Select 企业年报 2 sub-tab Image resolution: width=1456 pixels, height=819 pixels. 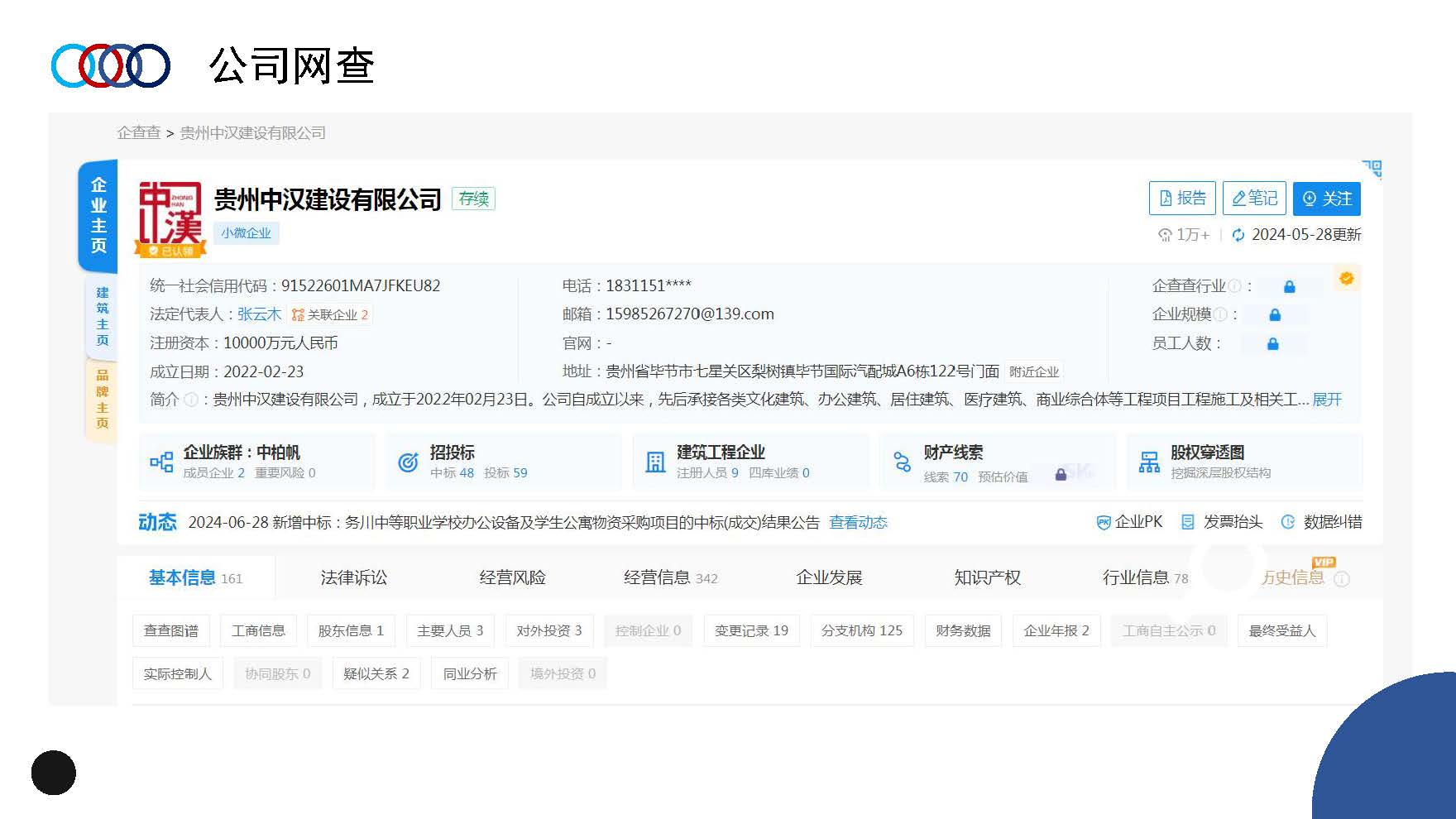coord(1056,630)
